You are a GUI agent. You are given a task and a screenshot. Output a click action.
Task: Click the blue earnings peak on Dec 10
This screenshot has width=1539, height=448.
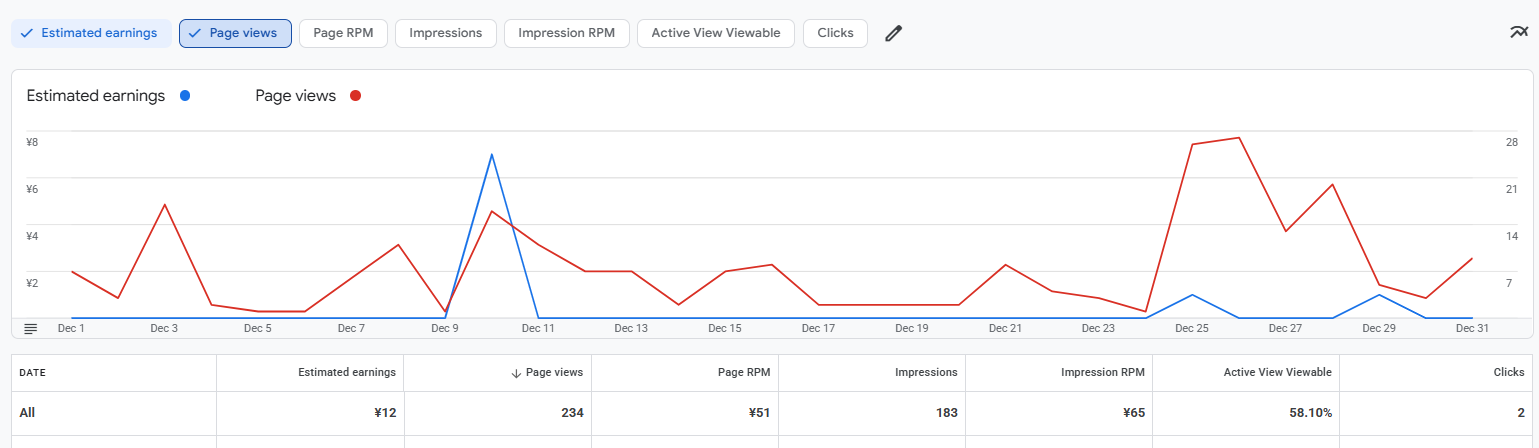tap(491, 155)
